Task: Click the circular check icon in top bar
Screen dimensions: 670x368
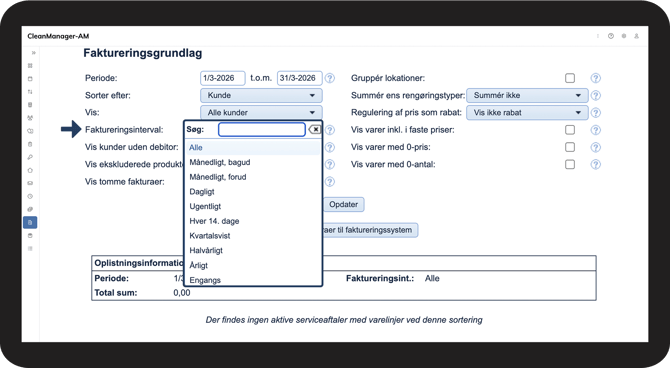Action: (611, 36)
